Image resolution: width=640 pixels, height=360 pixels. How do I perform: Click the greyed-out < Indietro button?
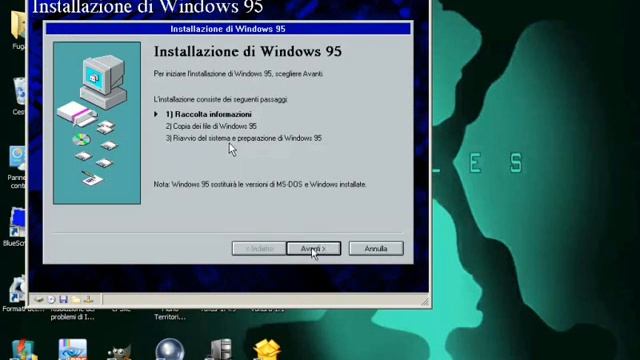(259, 249)
